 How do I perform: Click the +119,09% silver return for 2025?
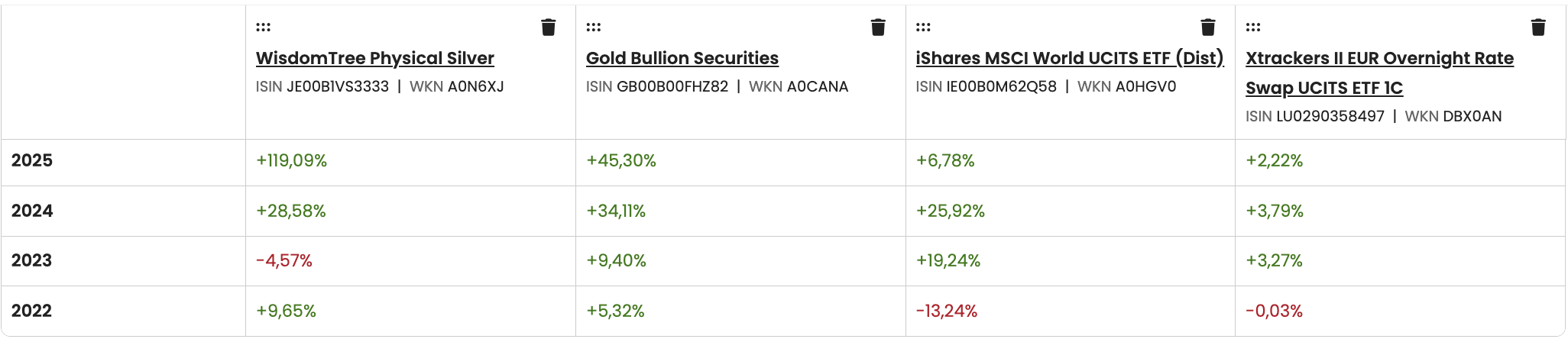point(291,160)
